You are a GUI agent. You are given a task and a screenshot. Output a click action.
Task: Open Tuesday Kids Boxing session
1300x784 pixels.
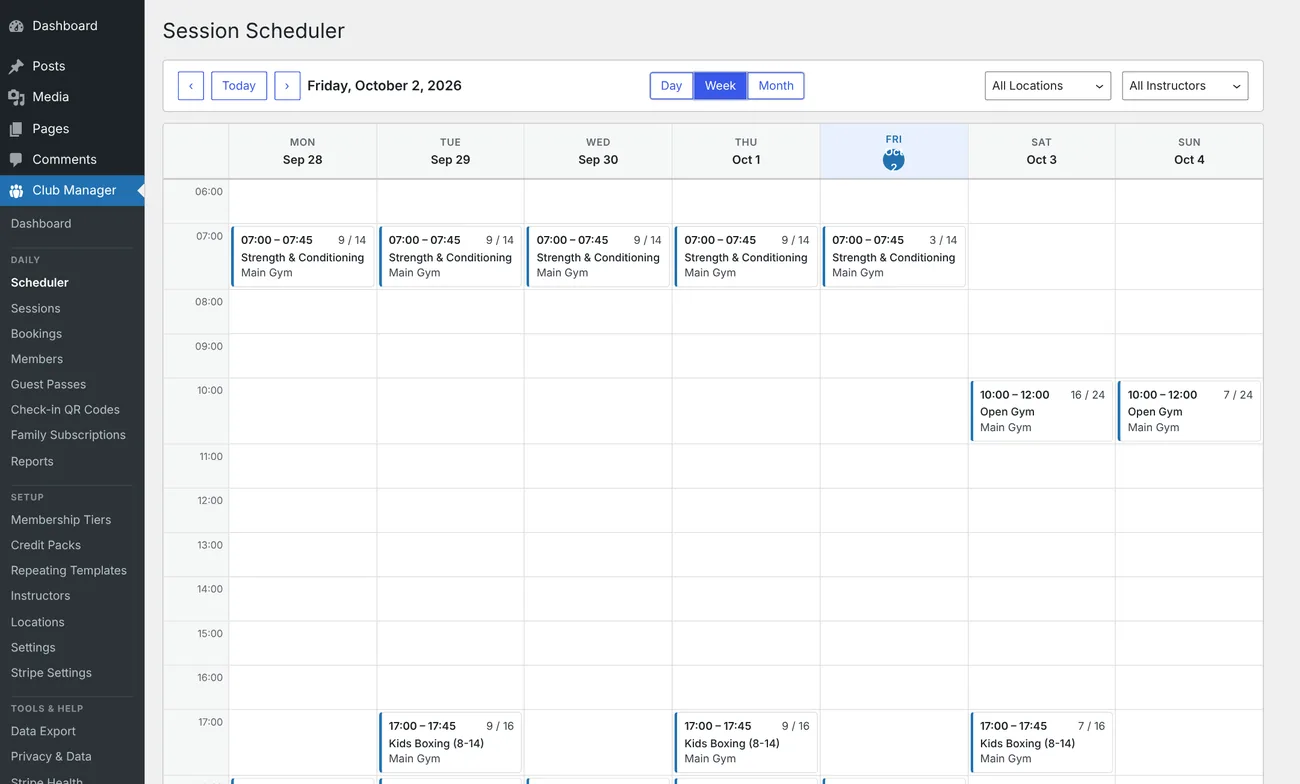[450, 742]
